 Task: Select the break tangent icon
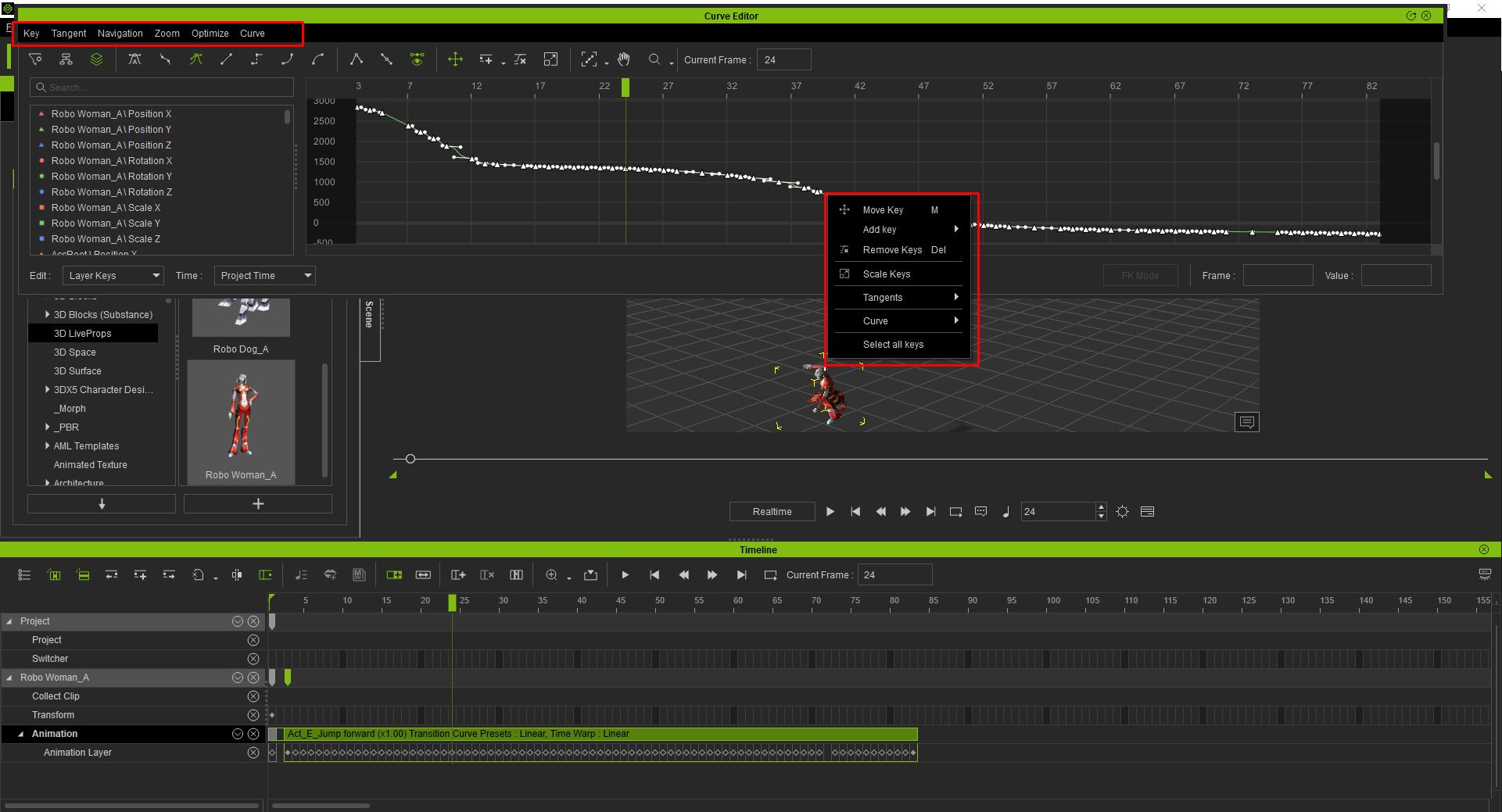click(356, 59)
